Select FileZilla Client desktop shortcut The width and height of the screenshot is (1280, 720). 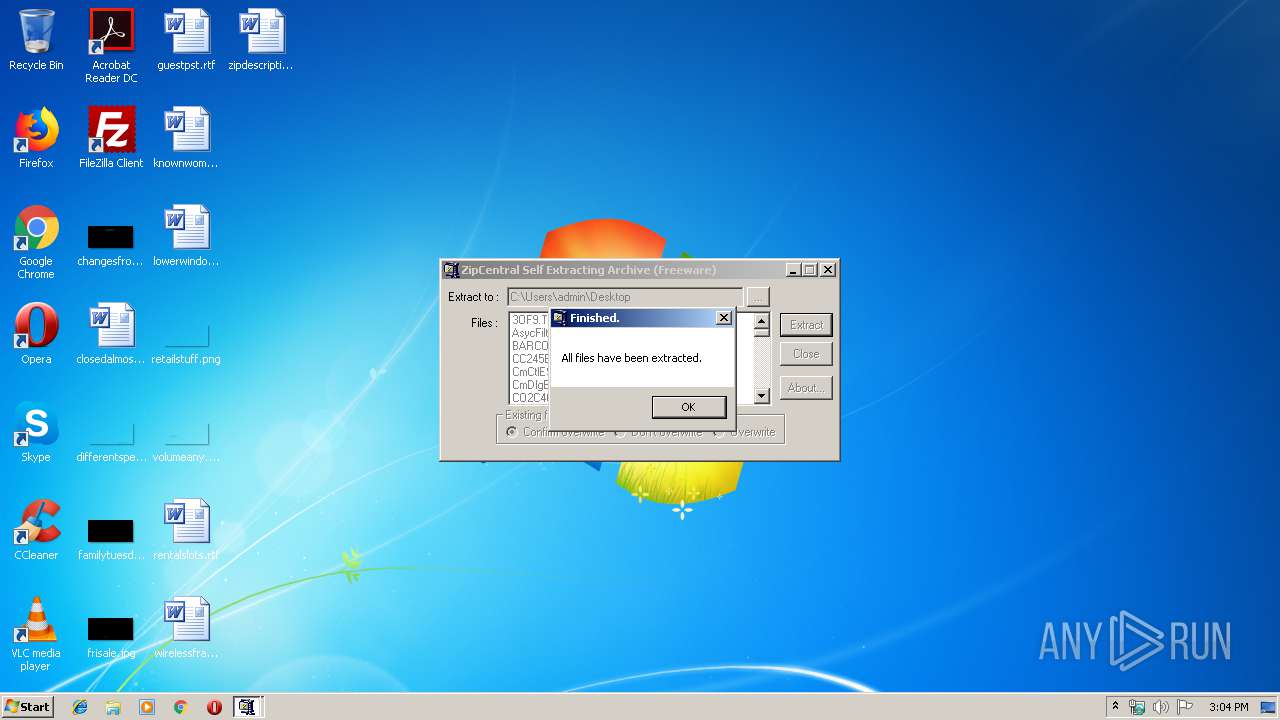(111, 138)
